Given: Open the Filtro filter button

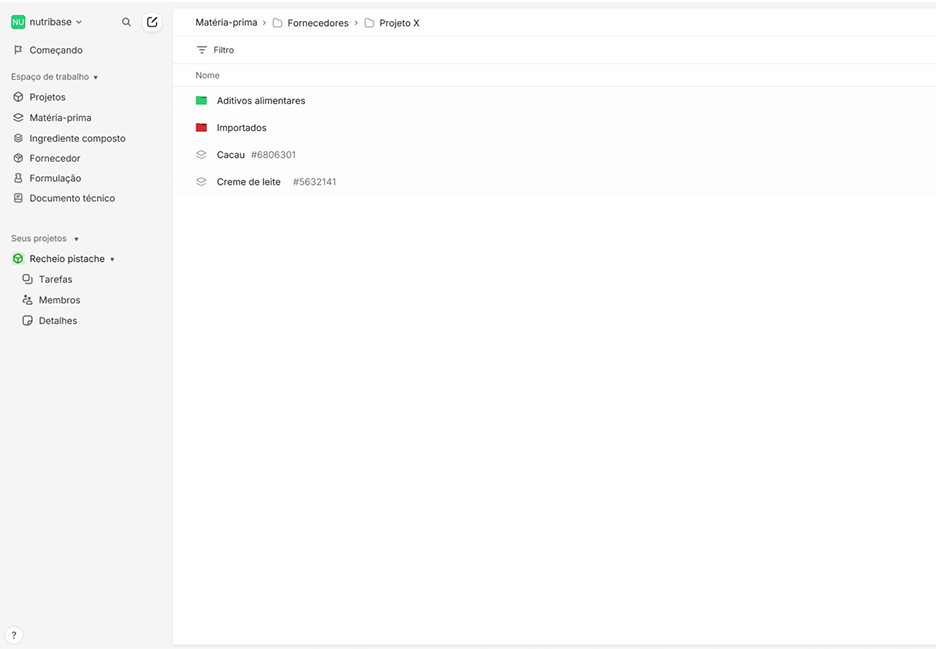Looking at the screenshot, I should coord(215,50).
